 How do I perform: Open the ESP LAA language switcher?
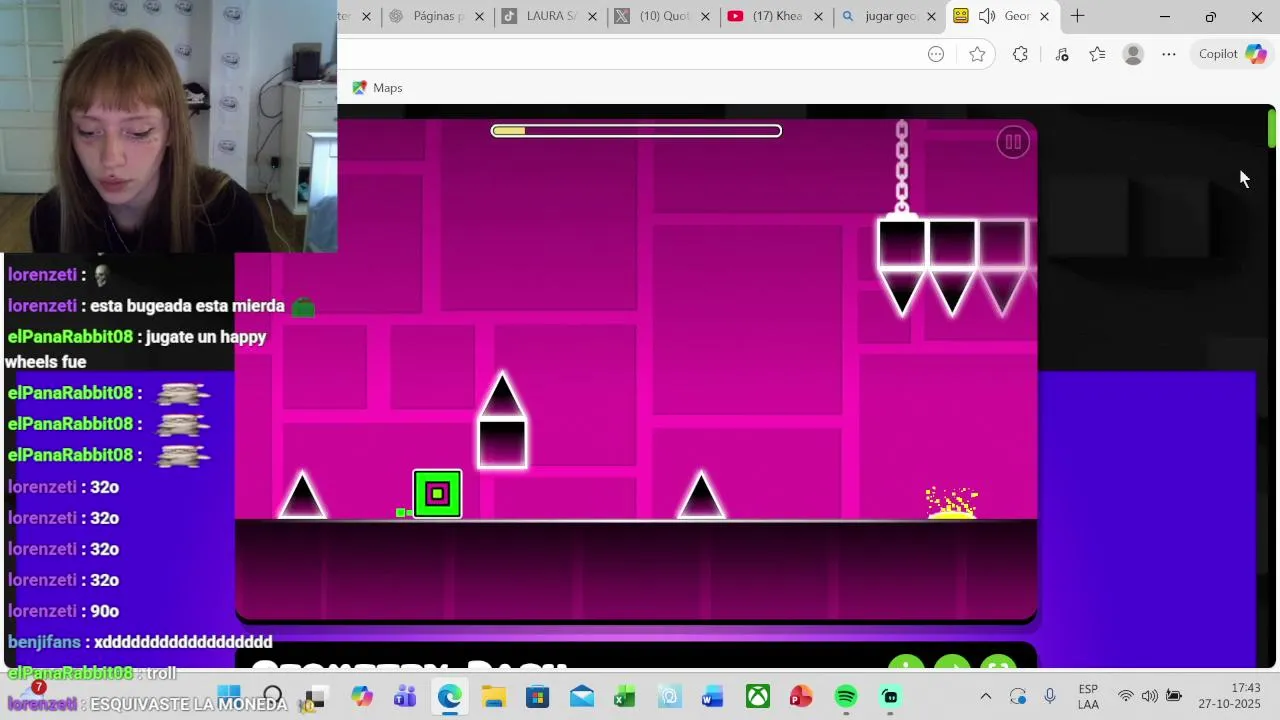coord(1088,696)
